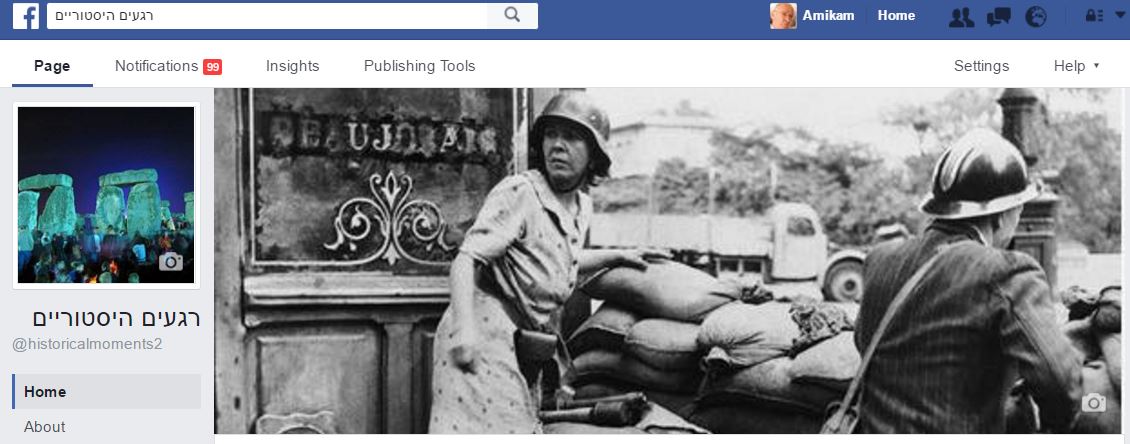Screen dimensions: 1130x444
Task: Expand the Help dropdown
Action: coord(1076,66)
